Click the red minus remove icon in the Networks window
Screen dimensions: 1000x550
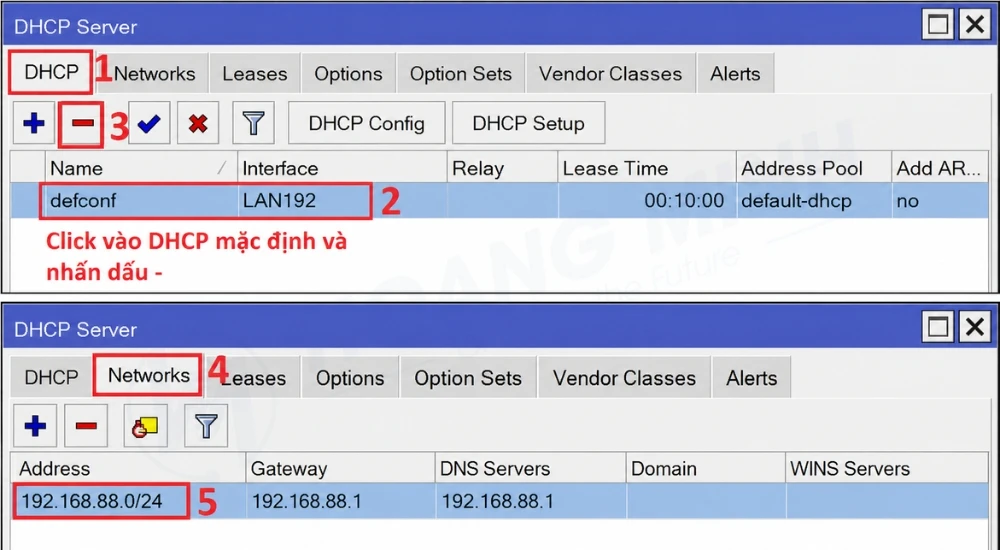point(86,426)
